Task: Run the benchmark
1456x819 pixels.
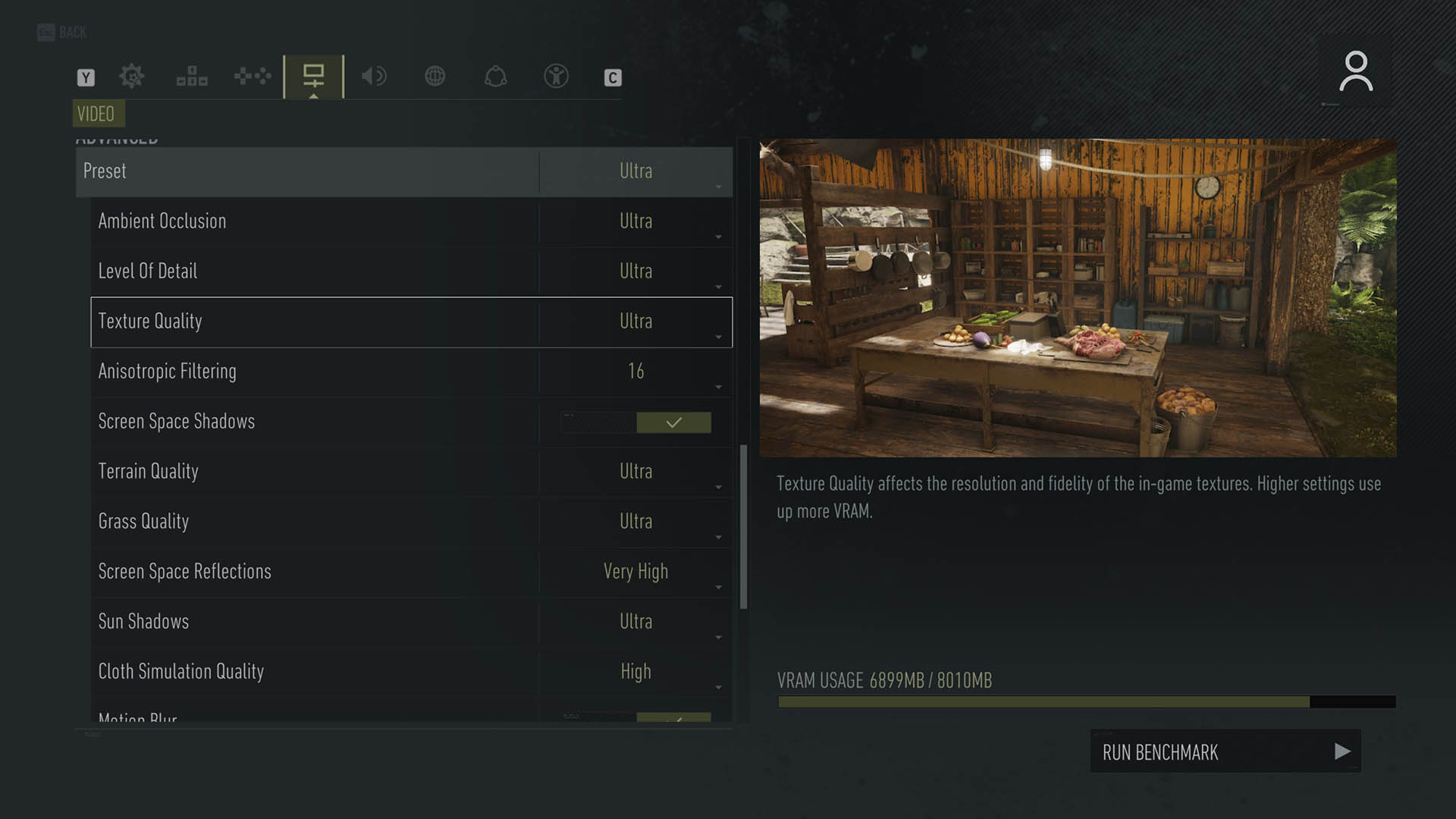Action: tap(1225, 752)
